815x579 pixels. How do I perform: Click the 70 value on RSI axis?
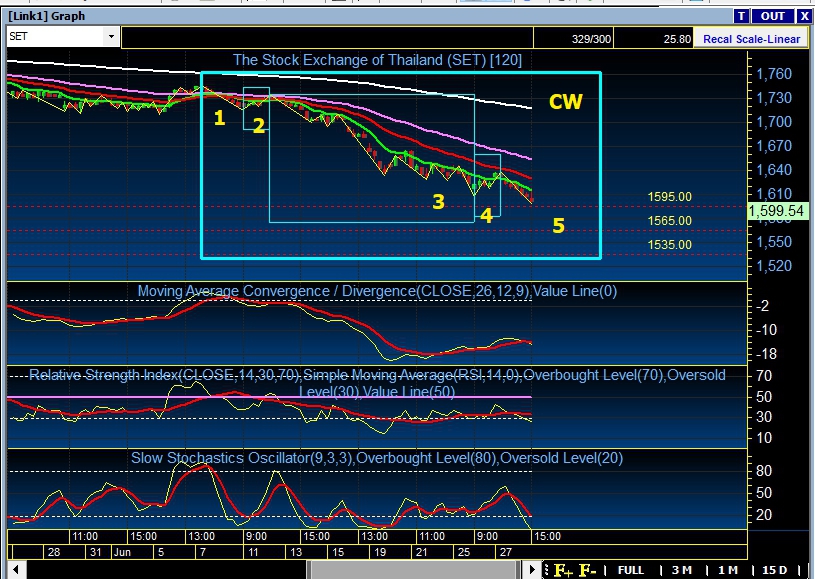(764, 376)
